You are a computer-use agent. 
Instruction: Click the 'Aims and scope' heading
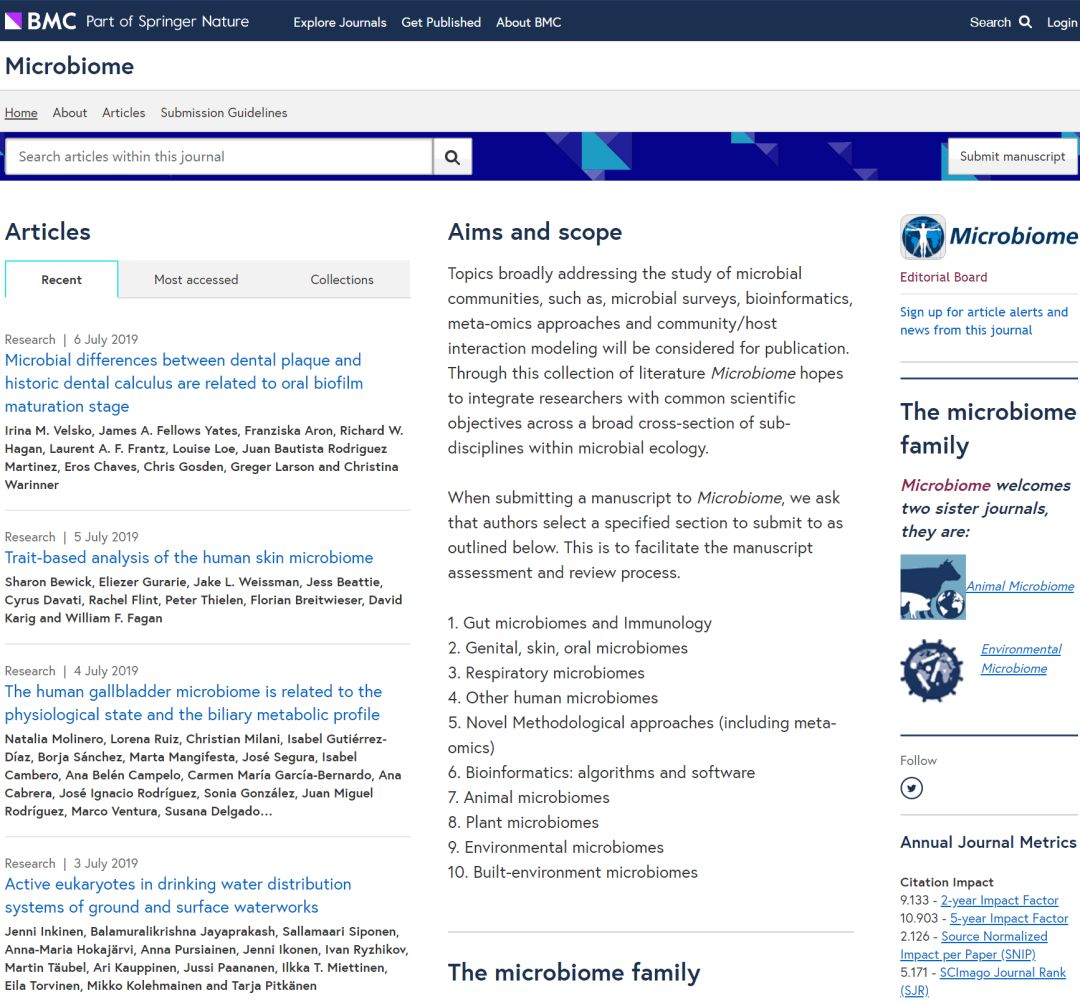[x=534, y=232]
